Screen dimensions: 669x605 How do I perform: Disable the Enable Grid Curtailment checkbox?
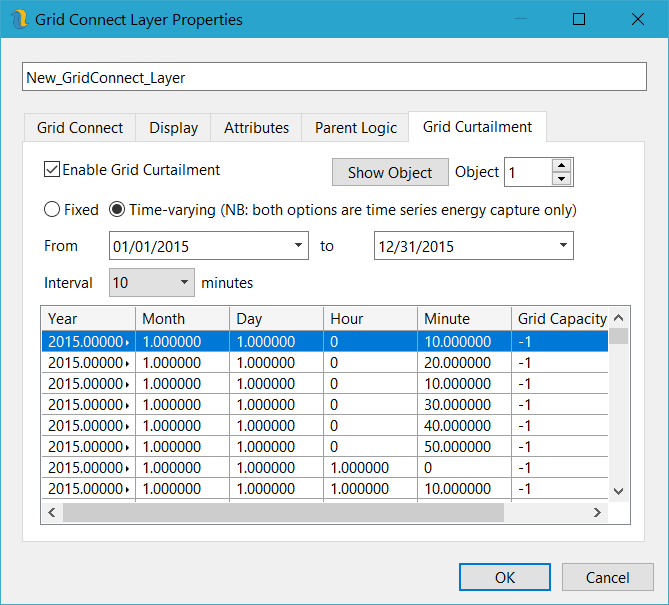pos(52,170)
